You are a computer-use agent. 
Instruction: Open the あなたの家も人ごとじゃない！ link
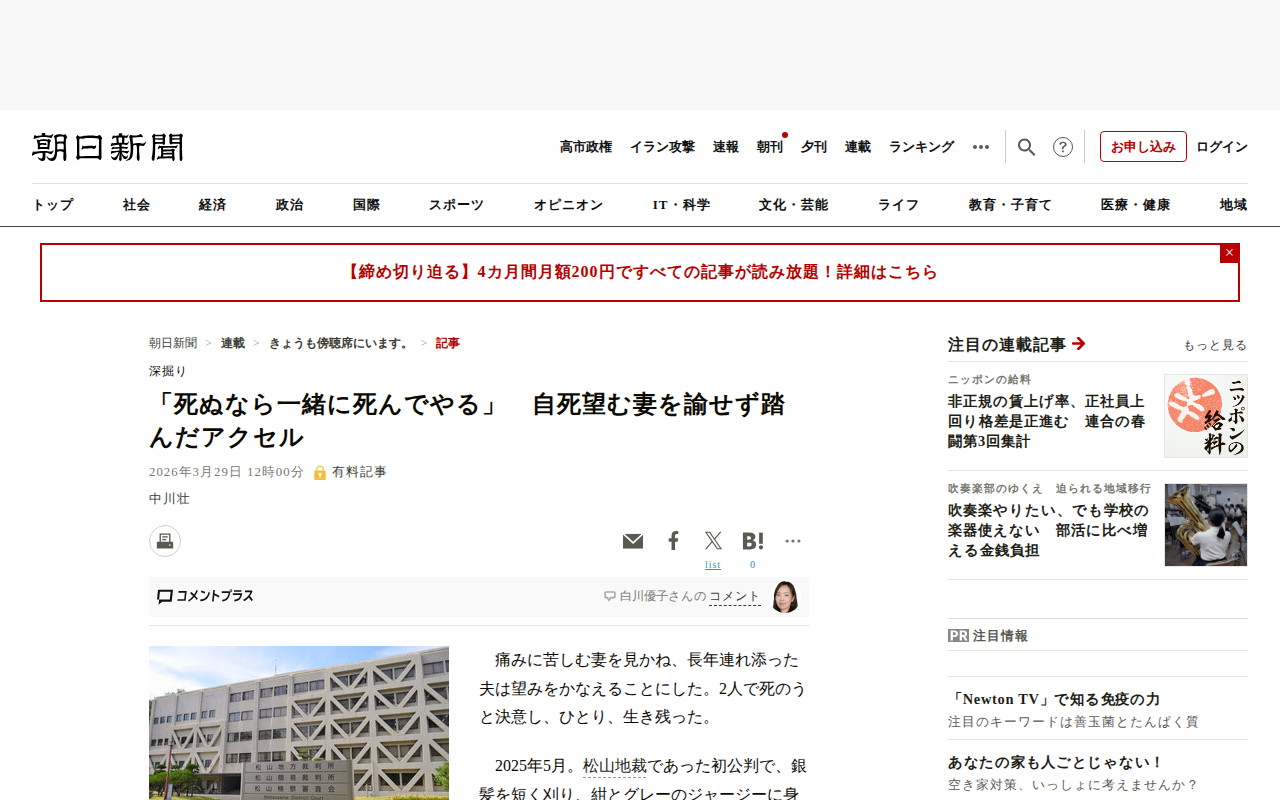point(1056,763)
